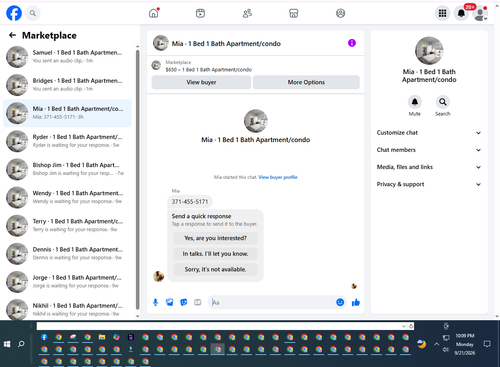Open the taskbar clock and date
The height and width of the screenshot is (367, 500).
click(465, 344)
